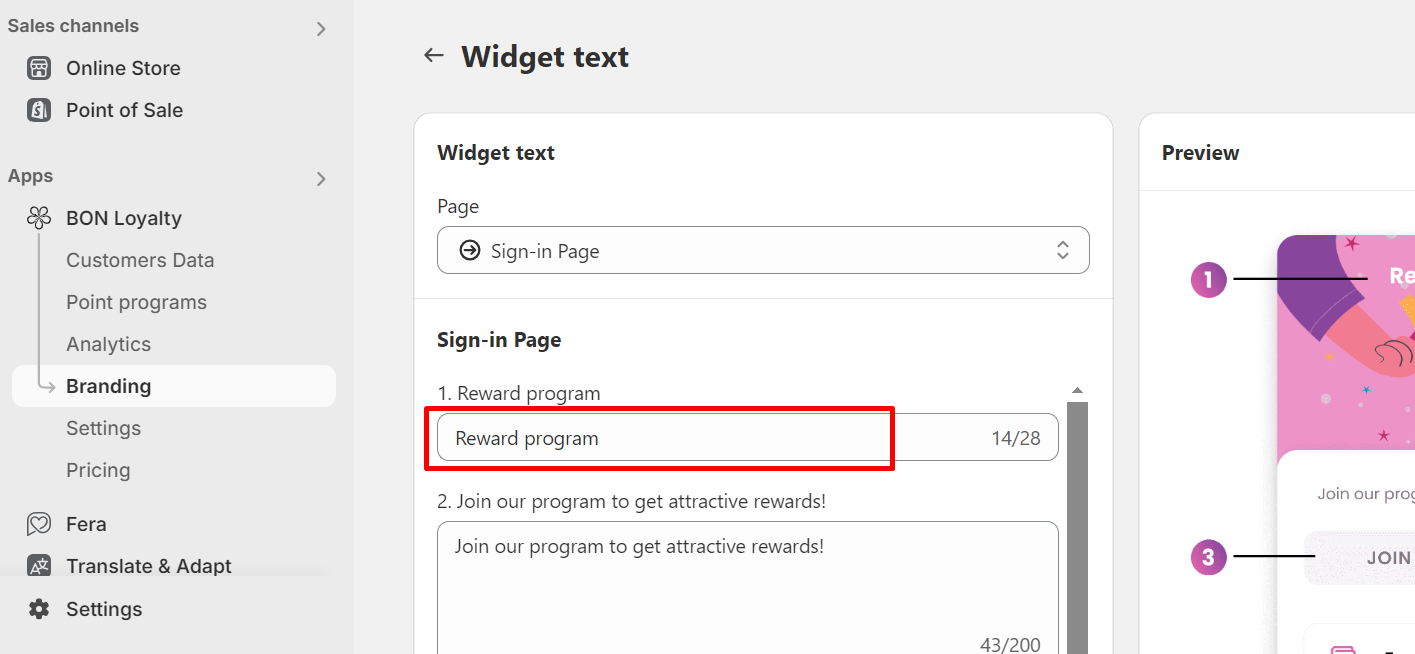Click the Join our program textarea
Image resolution: width=1415 pixels, height=654 pixels.
click(x=747, y=590)
